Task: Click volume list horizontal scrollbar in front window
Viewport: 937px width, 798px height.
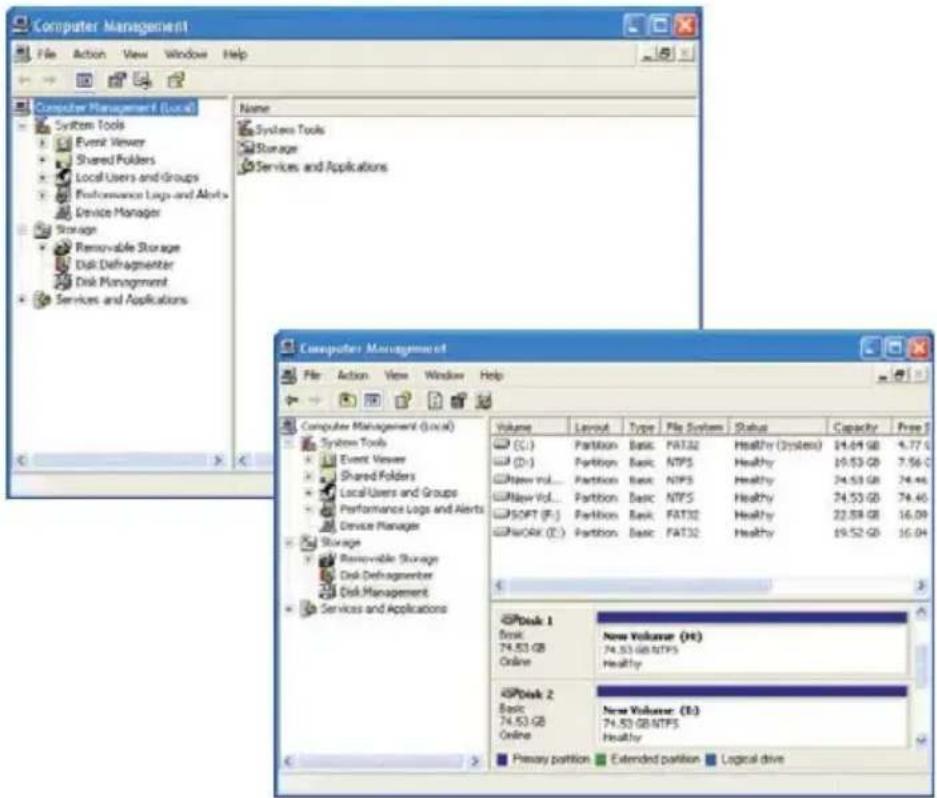Action: 709,586
